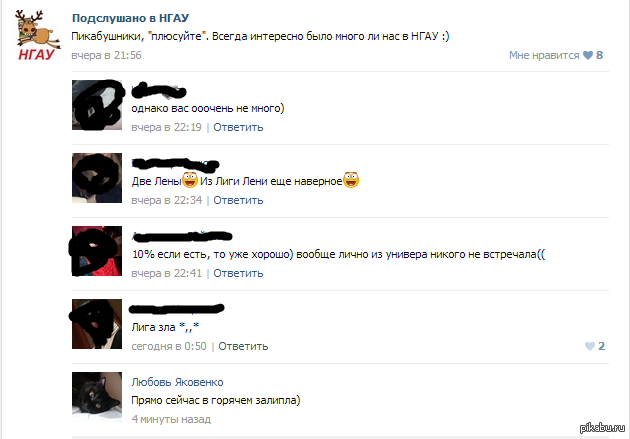This screenshot has height=439, width=630.
Task: Reply to the Две Лены comment
Action: tap(238, 200)
